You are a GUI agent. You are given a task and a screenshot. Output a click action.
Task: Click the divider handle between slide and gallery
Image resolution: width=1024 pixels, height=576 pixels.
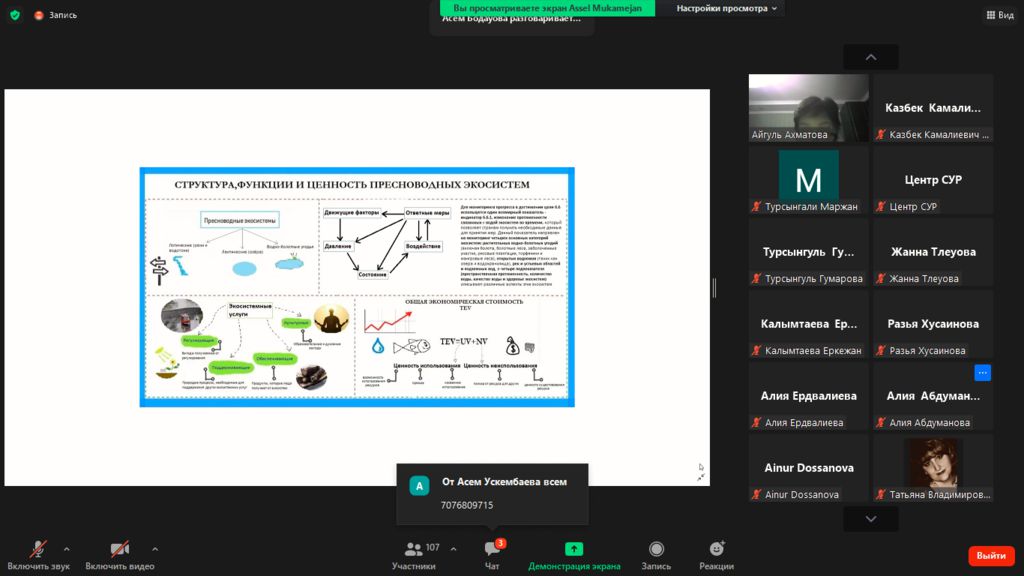point(714,288)
